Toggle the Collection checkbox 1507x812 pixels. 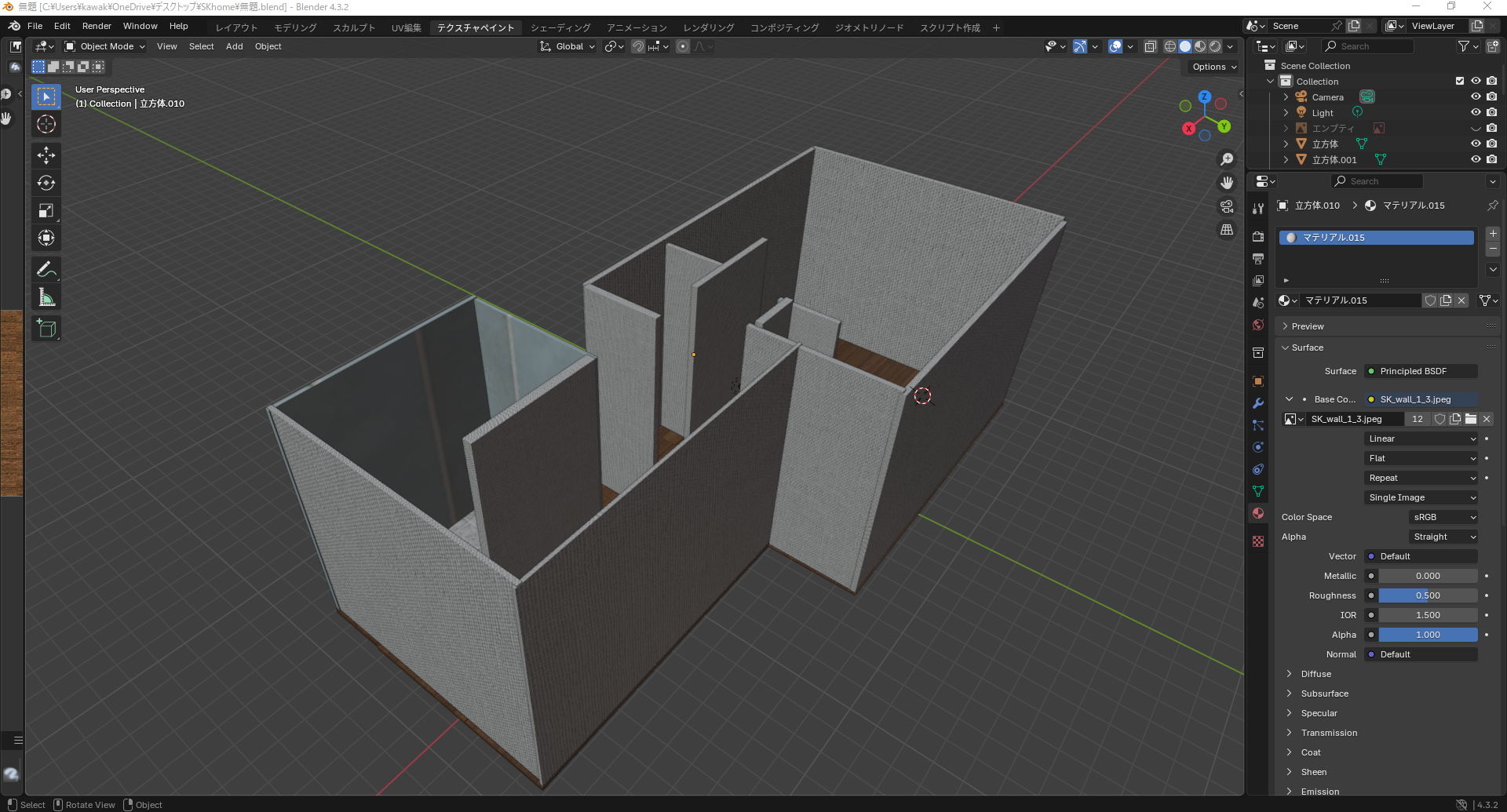[1459, 81]
